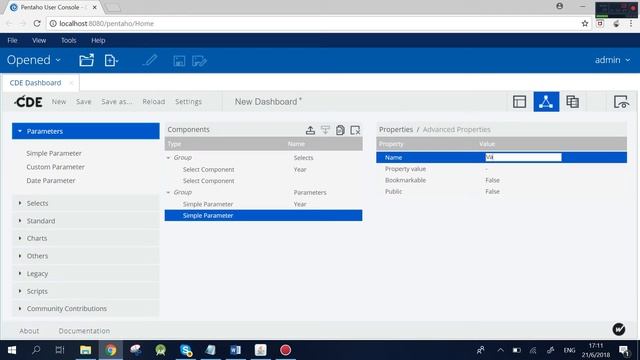Add a Custom Parameter from the palette
The height and width of the screenshot is (360, 640).
(x=56, y=167)
